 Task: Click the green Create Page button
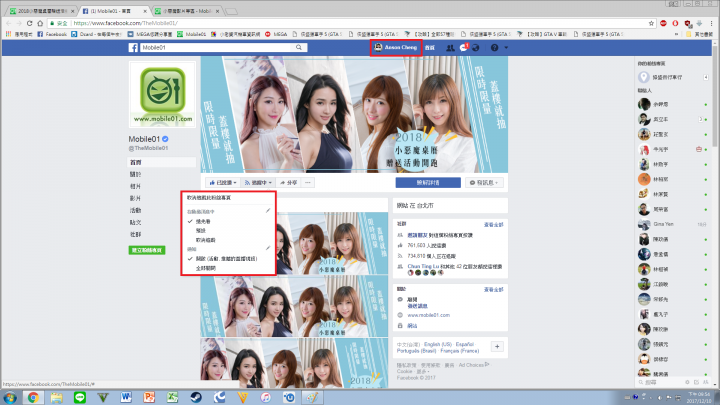point(147,250)
